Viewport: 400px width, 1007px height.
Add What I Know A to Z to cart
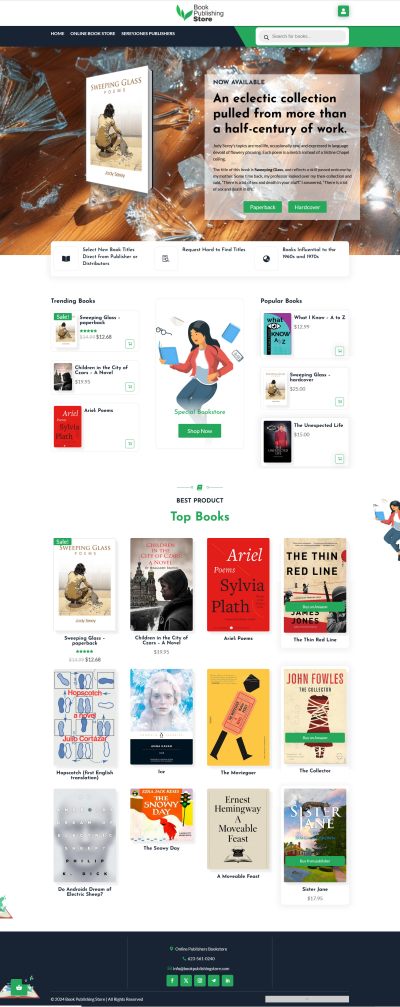coord(340,351)
